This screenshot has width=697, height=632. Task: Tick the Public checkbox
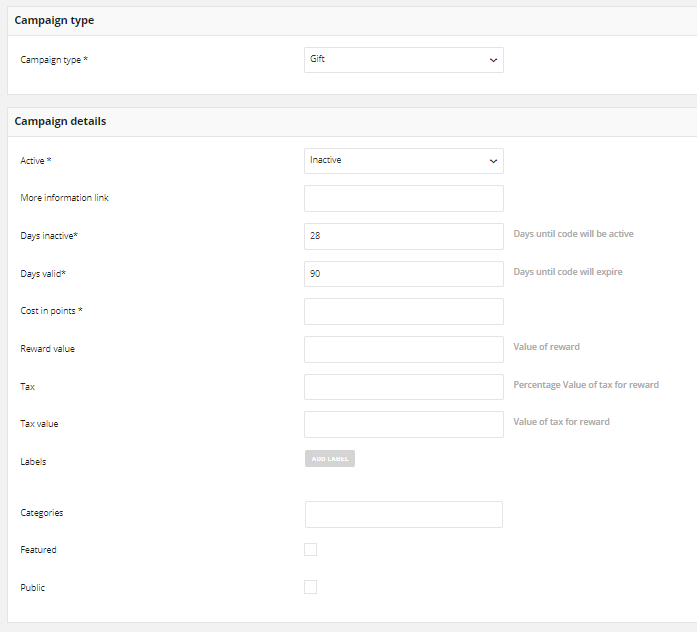click(310, 587)
